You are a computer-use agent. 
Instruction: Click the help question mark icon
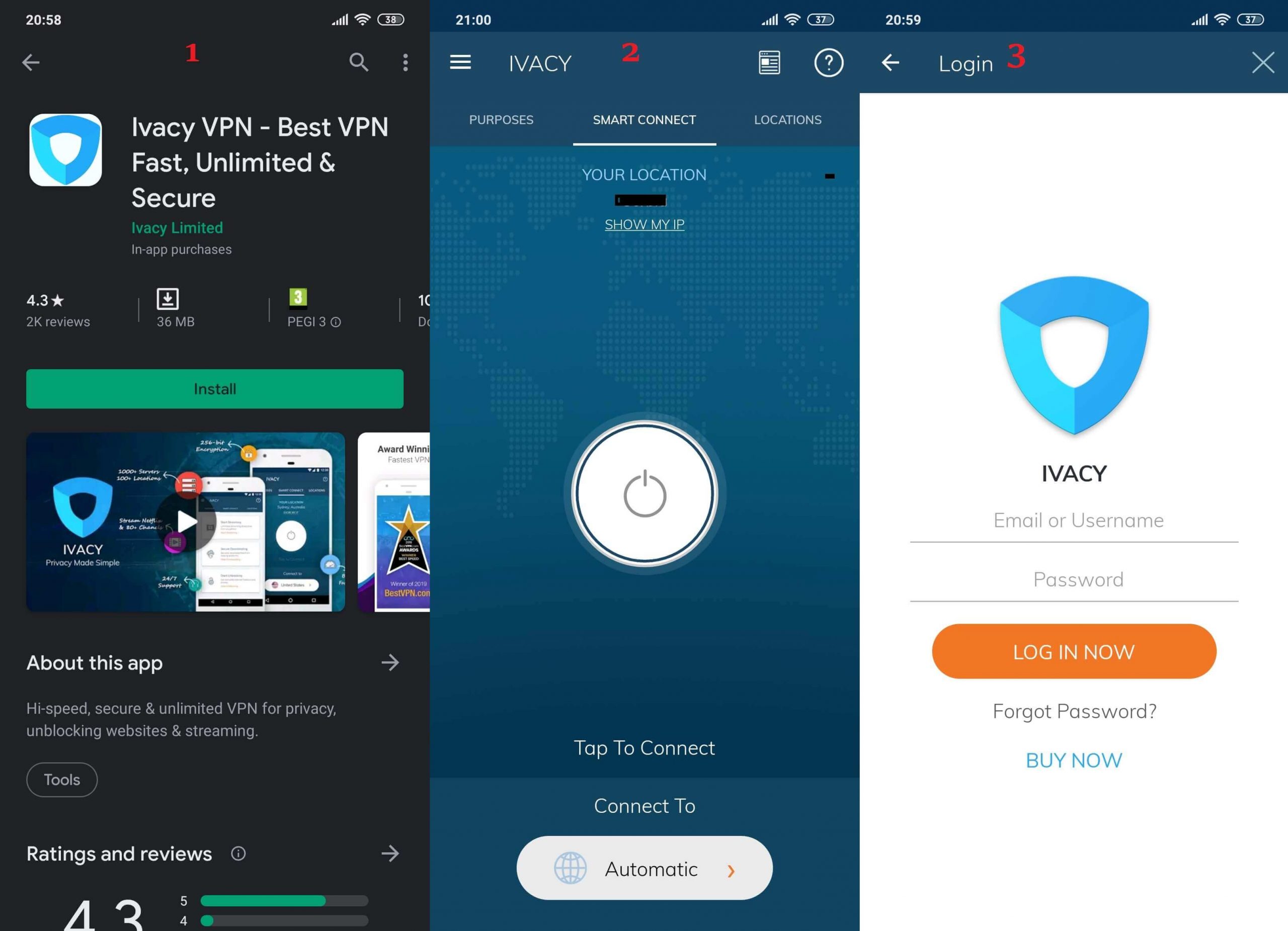click(x=828, y=62)
